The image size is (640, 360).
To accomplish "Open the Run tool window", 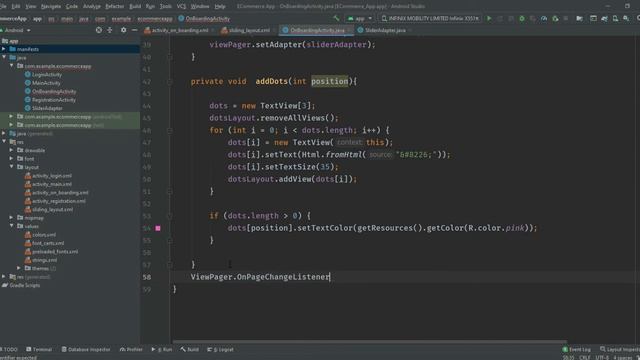I will 162,349.
